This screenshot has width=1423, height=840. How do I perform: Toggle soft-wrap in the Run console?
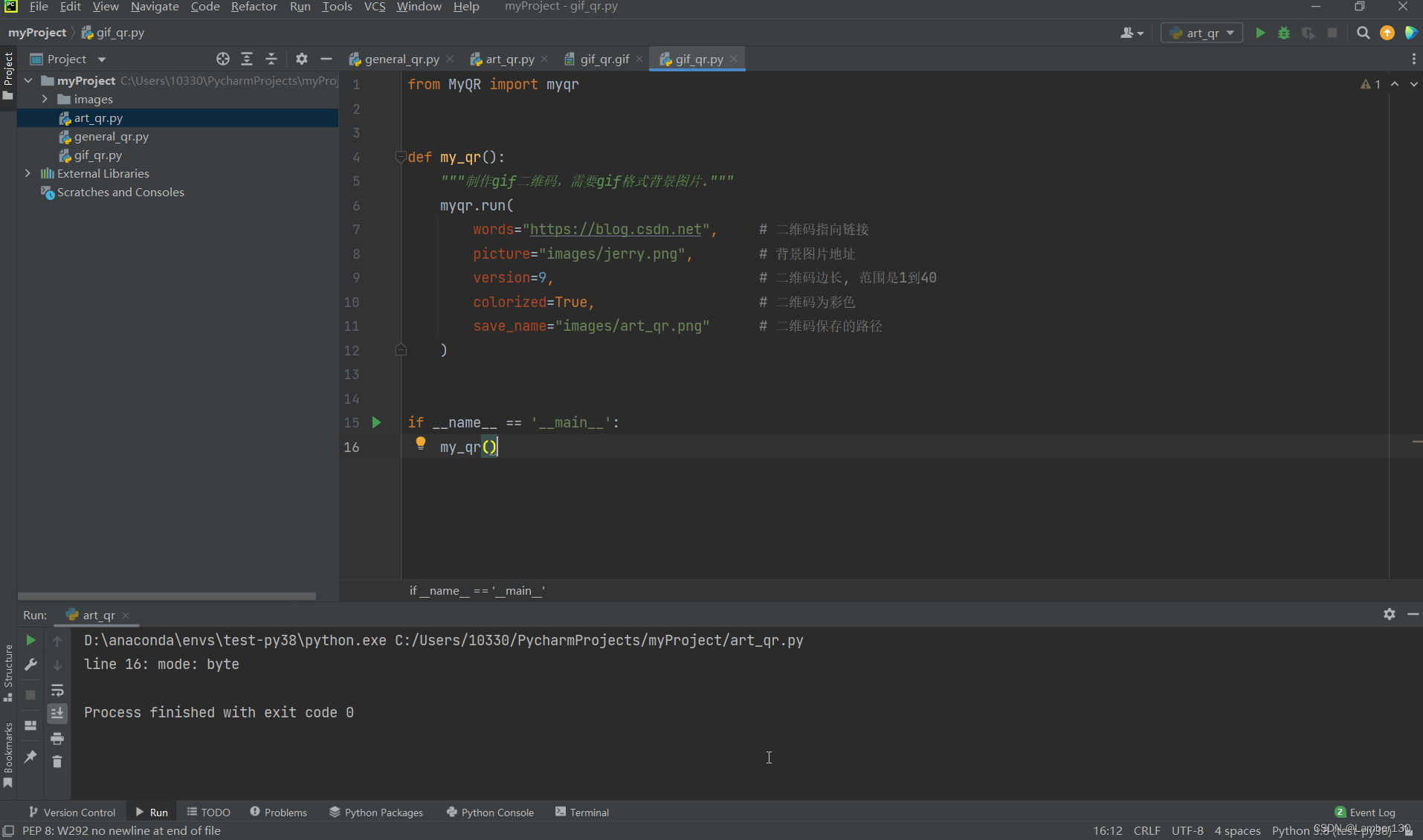57,690
